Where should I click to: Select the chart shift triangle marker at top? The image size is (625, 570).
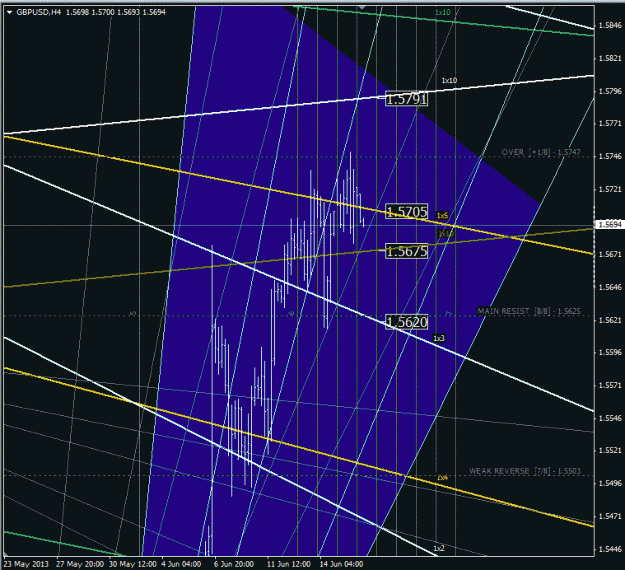tap(362, 7)
